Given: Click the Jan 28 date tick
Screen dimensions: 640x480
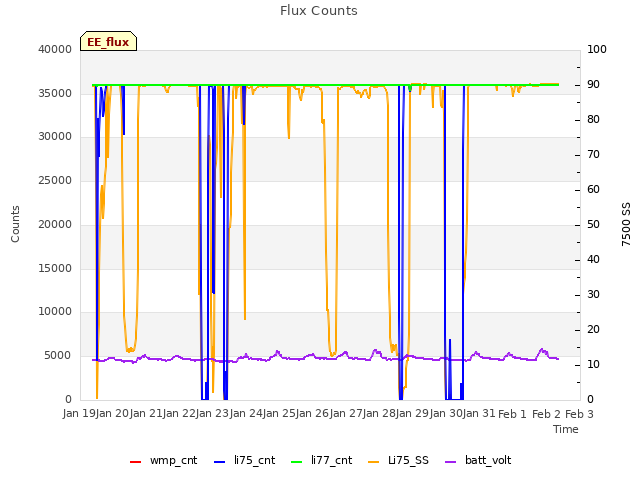Looking at the screenshot, I should click(379, 414).
